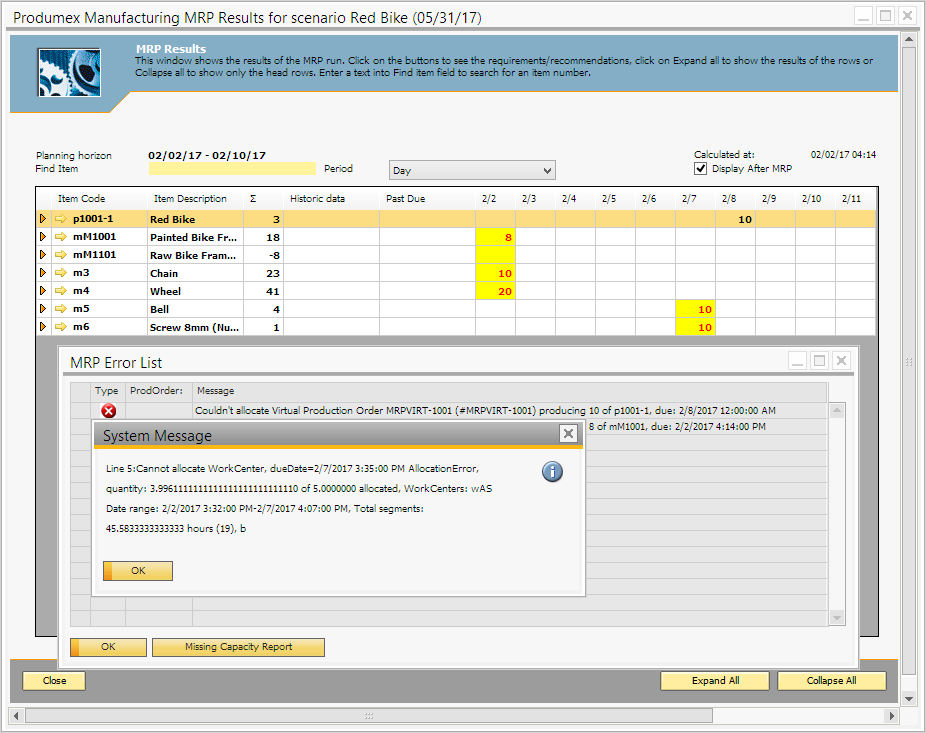Toggle the Display After MRP checkbox
The height and width of the screenshot is (733, 926).
pos(700,168)
